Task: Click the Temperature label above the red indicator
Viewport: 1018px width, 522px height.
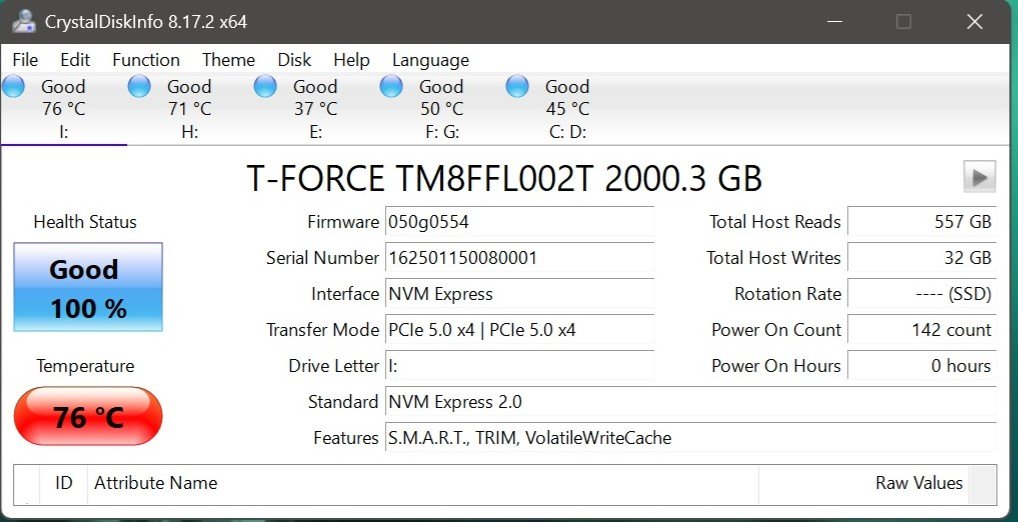Action: (x=85, y=366)
